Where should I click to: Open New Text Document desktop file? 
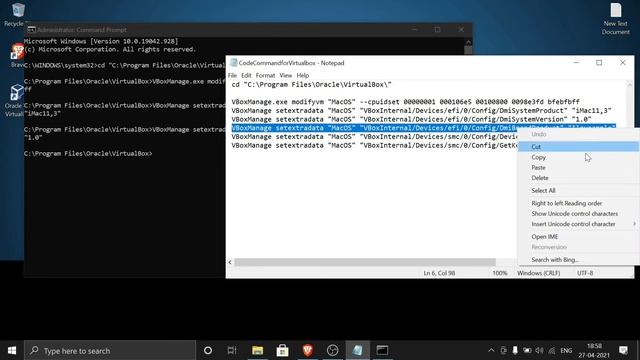click(616, 19)
